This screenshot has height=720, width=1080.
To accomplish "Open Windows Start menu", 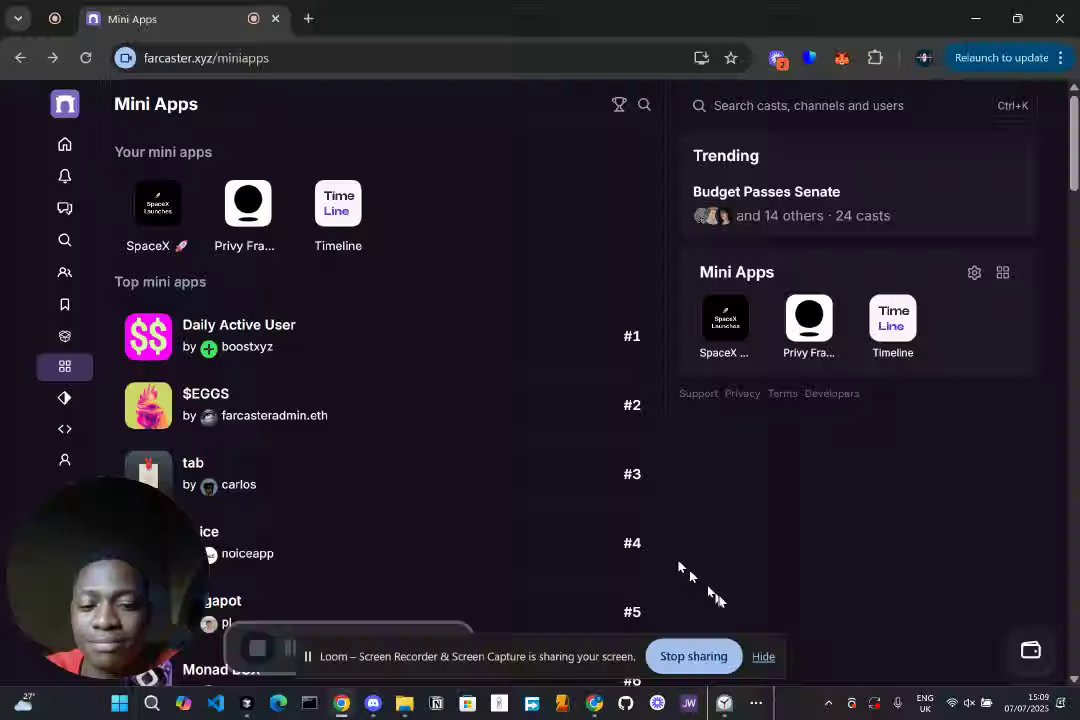I will [119, 703].
